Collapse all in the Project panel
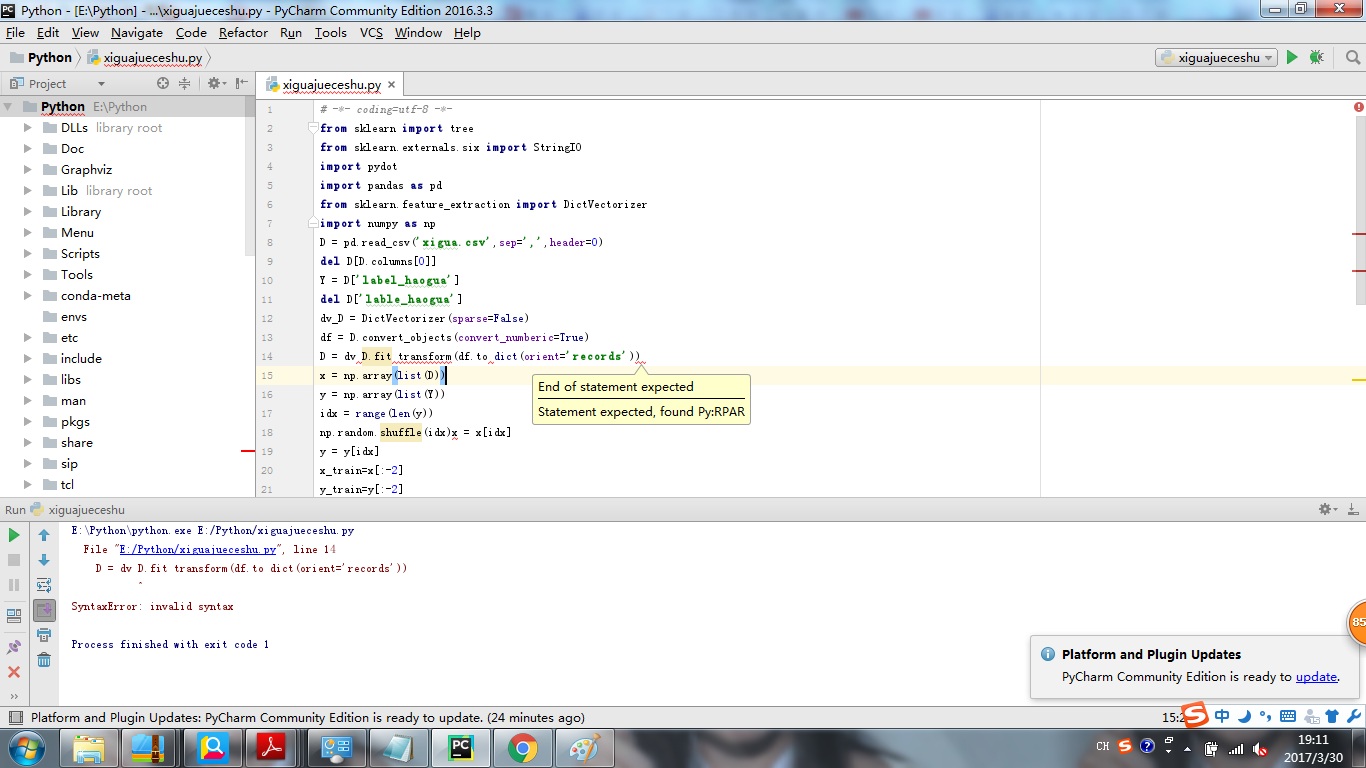 tap(184, 83)
